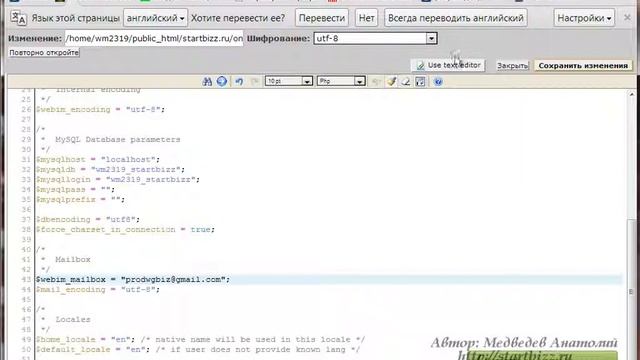Screen dimensions: 640x360
Task: Click the $dbencoding = "utf8" line
Action: click(88, 220)
